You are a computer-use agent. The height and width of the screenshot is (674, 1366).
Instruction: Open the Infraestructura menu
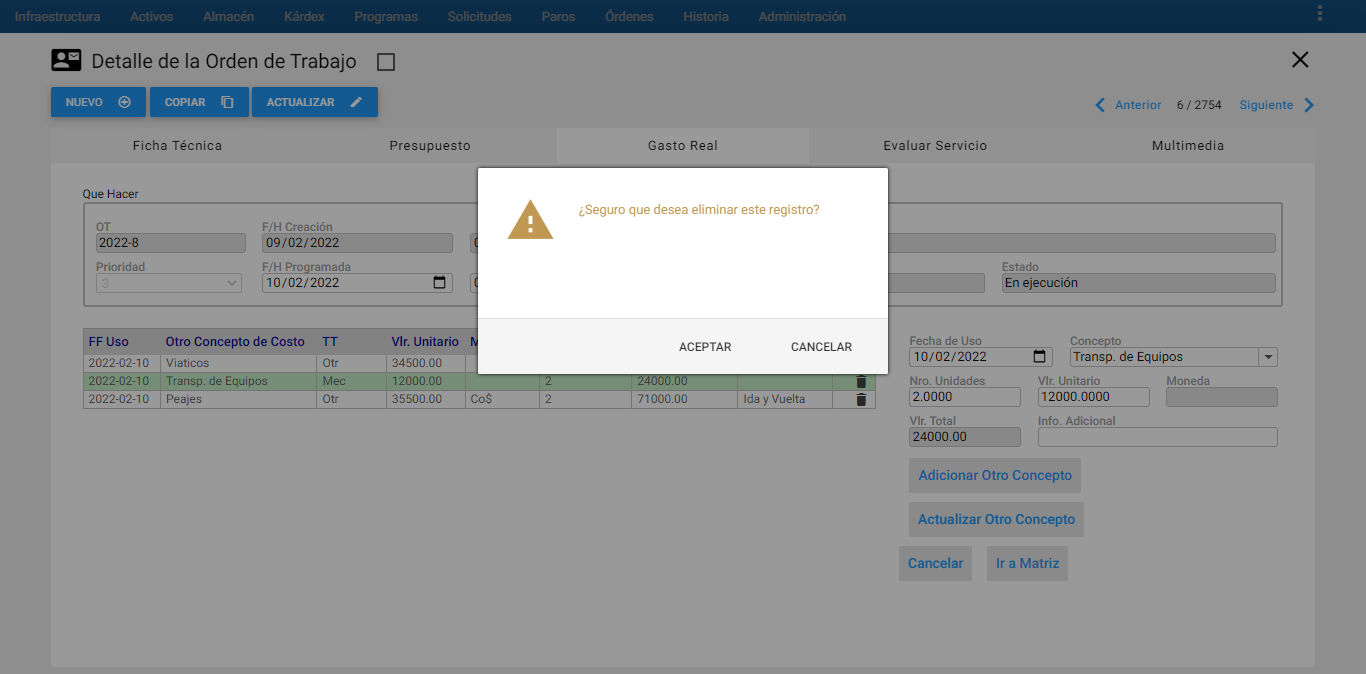tap(57, 16)
